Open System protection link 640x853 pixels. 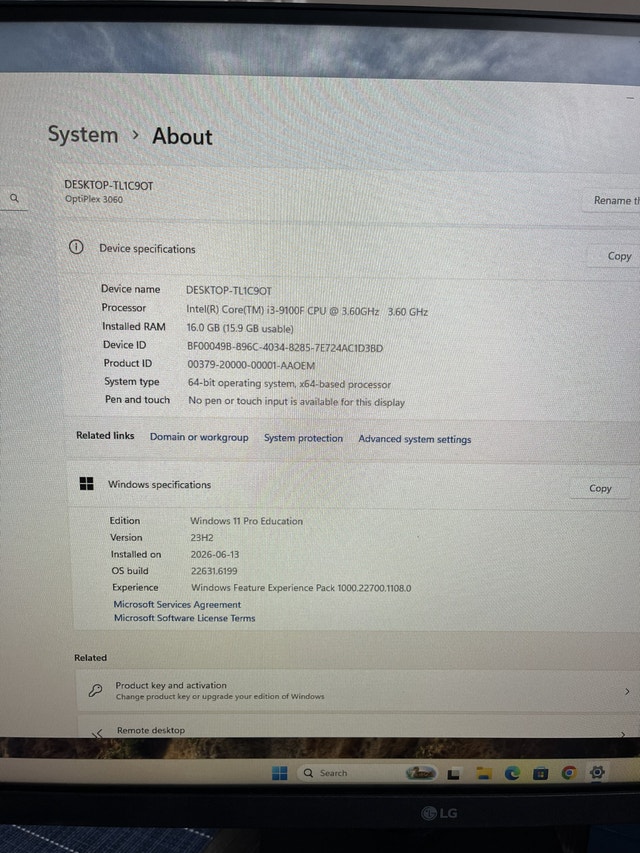click(303, 438)
